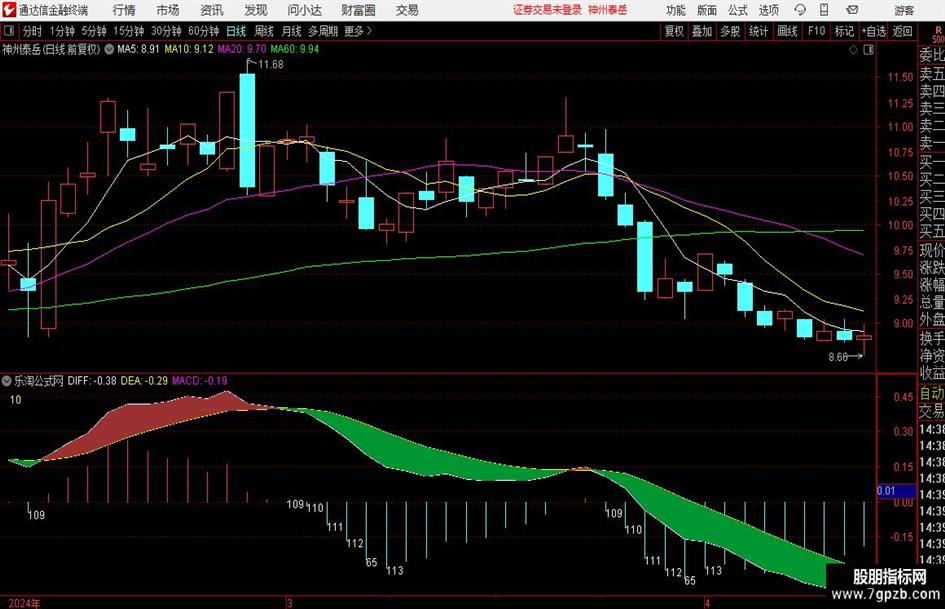This screenshot has width=945, height=609.
Task: Click the MA60: 9.94 indicator label
Action: (x=295, y=49)
